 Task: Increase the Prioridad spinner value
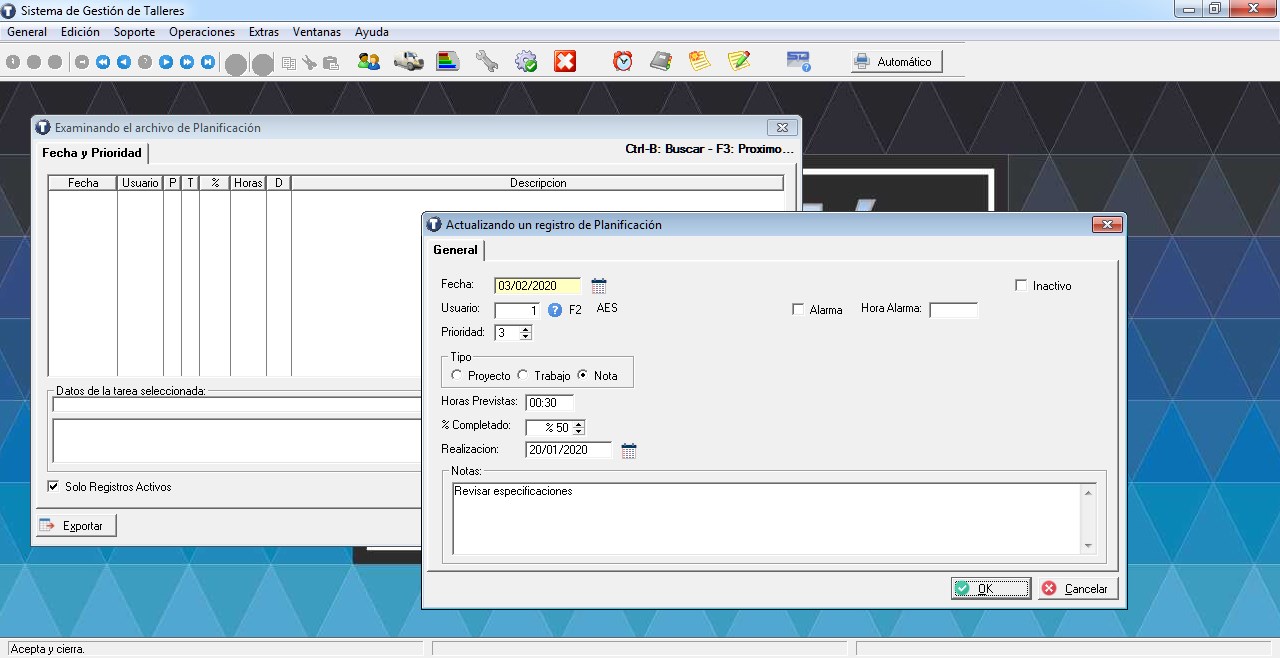tap(526, 328)
